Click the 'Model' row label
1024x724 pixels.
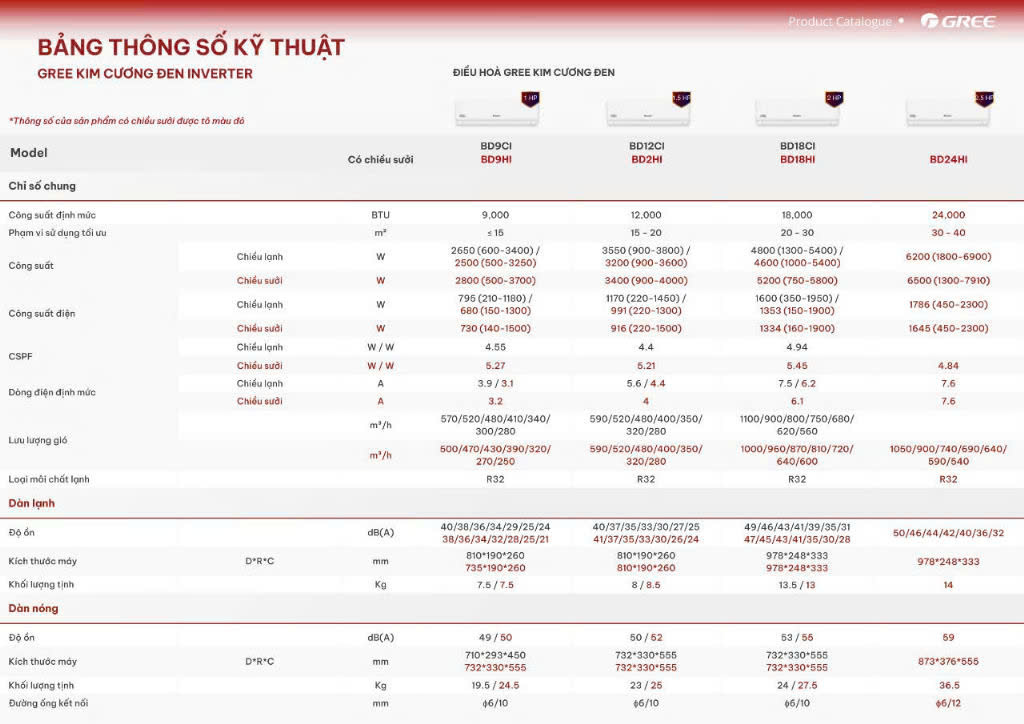[29, 153]
